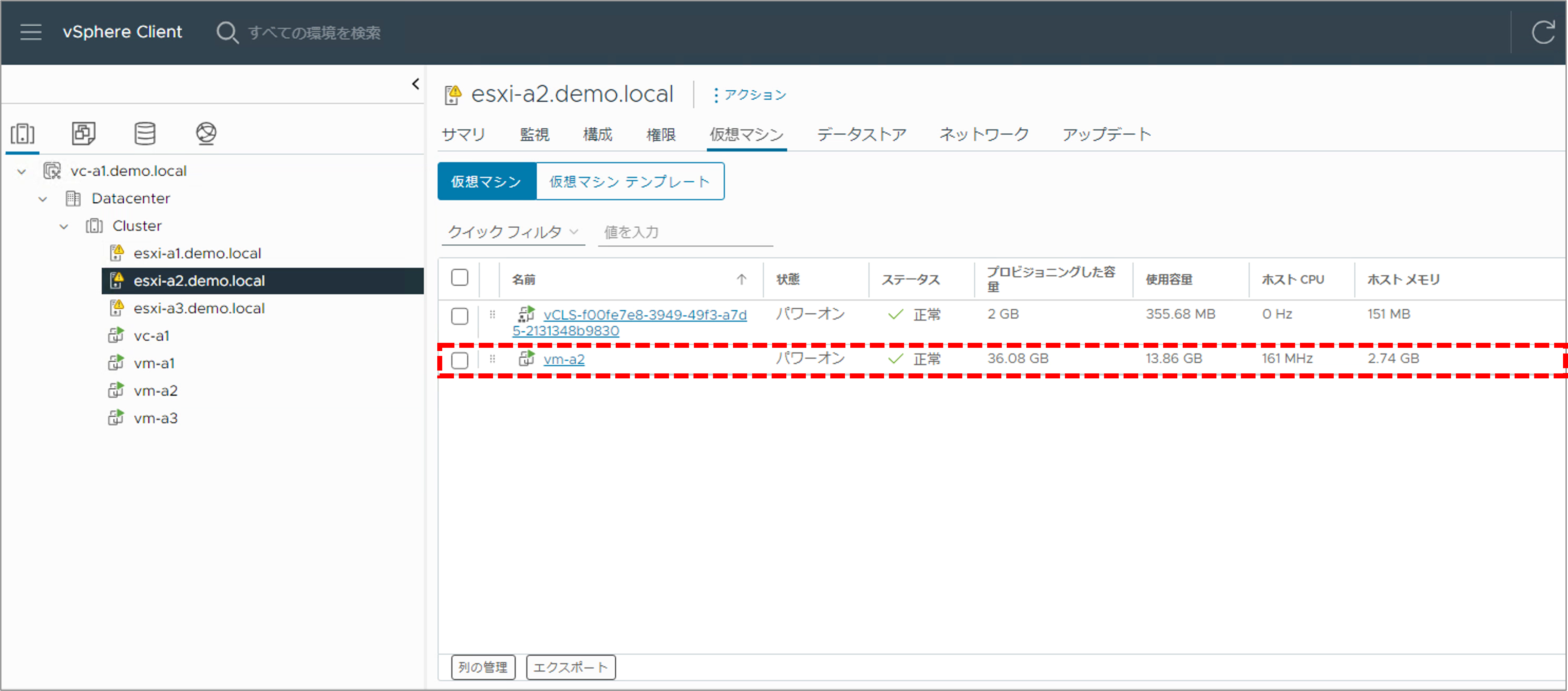Open the 監視 tab

pyautogui.click(x=534, y=134)
